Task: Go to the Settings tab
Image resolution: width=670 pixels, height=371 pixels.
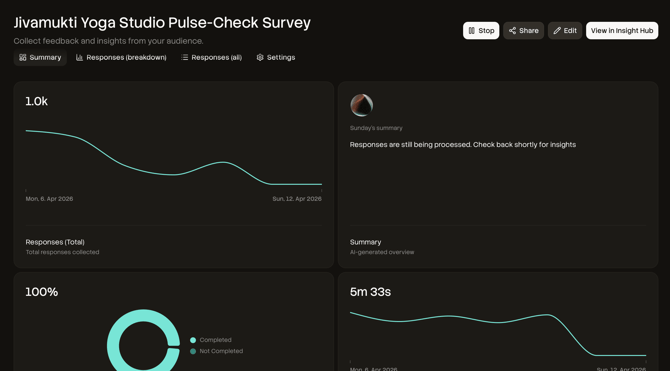Action: tap(276, 57)
